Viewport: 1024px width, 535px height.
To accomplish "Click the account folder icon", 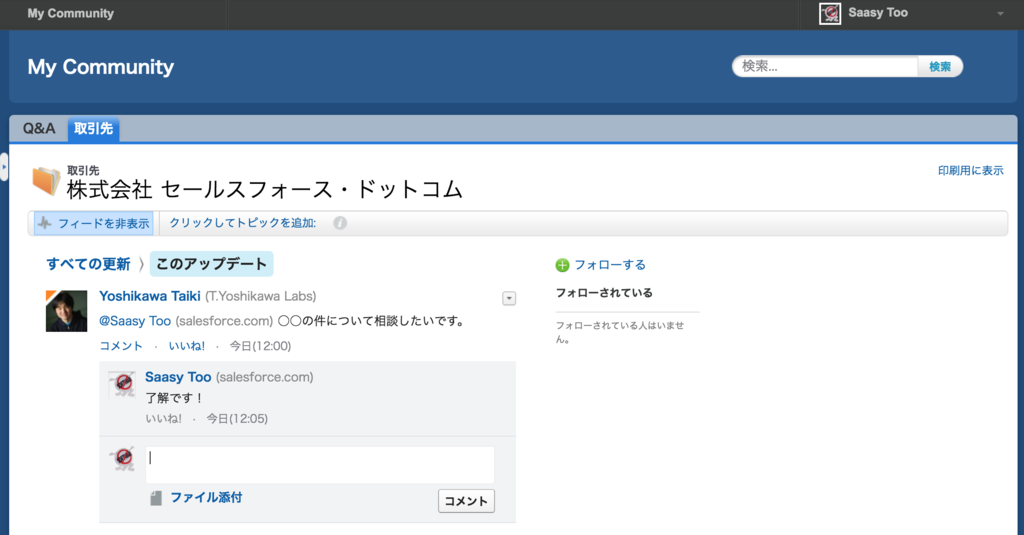I will tap(46, 181).
